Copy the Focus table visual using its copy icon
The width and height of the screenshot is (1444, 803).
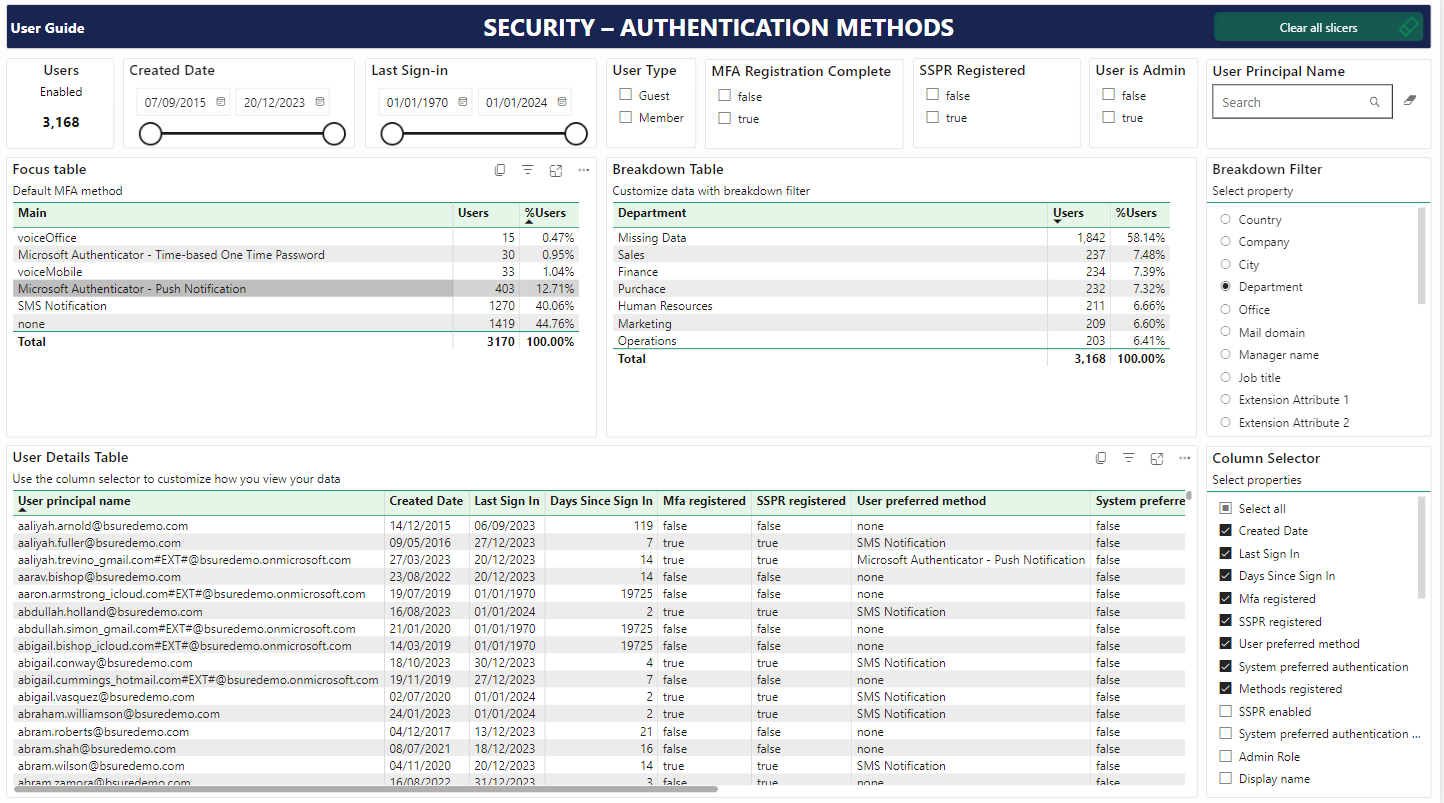500,170
